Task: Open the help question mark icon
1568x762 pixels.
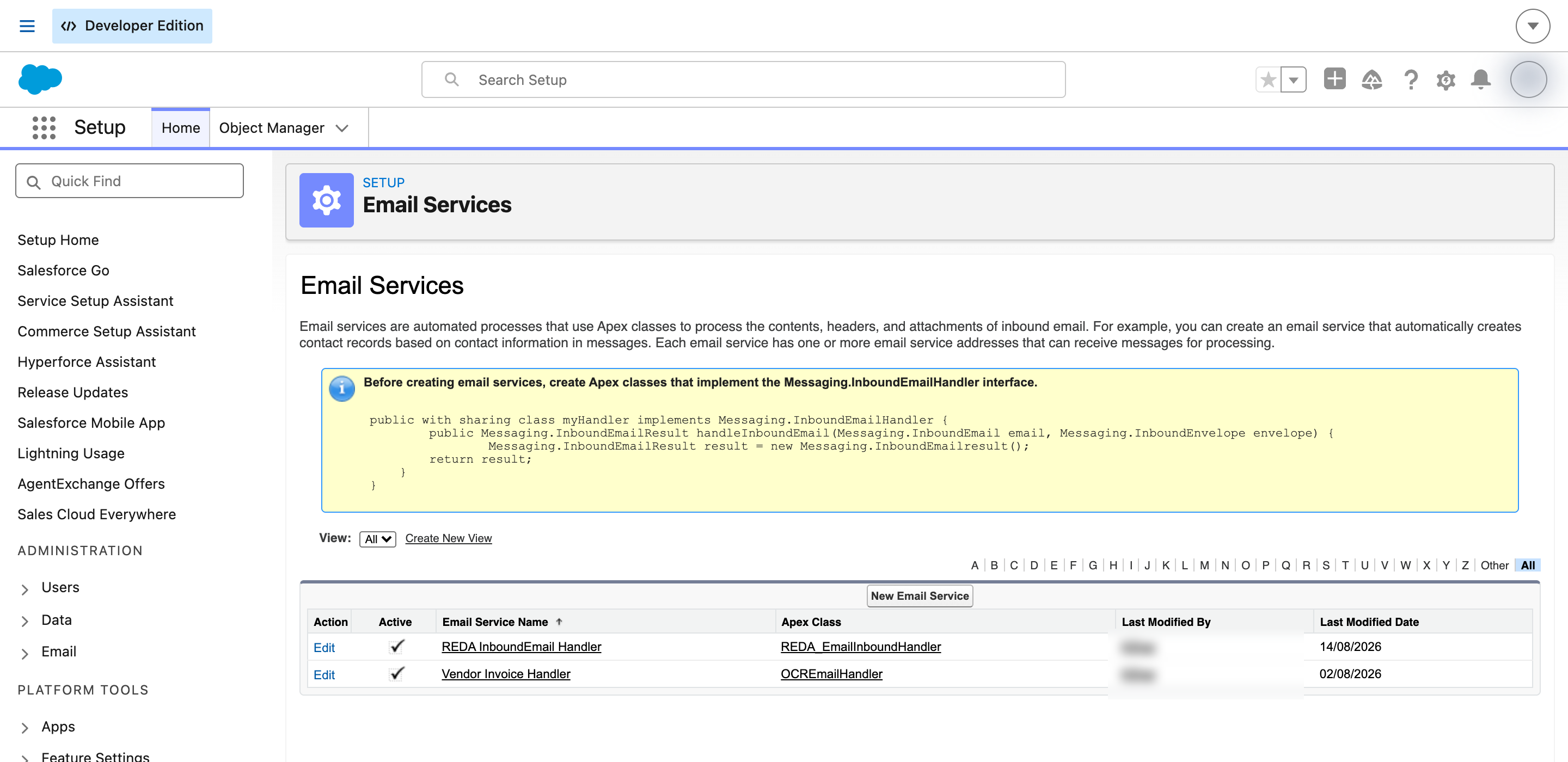Action: click(1410, 79)
